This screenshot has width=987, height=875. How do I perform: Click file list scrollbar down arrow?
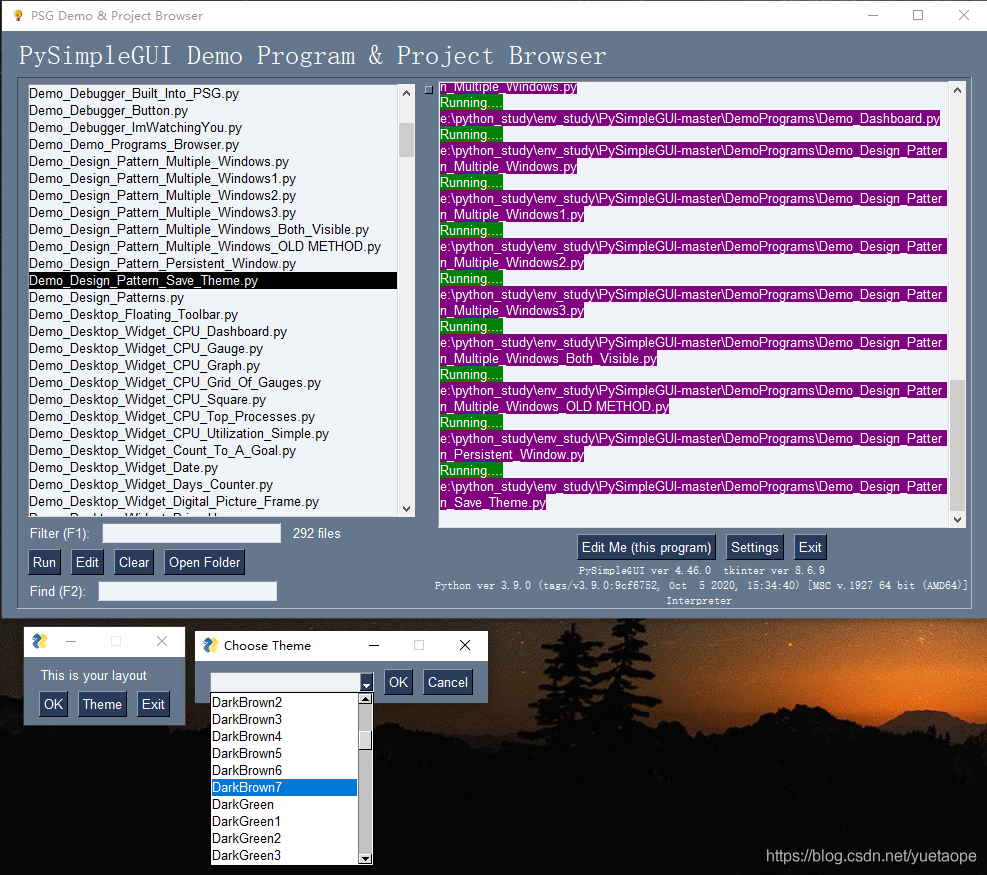pyautogui.click(x=407, y=509)
